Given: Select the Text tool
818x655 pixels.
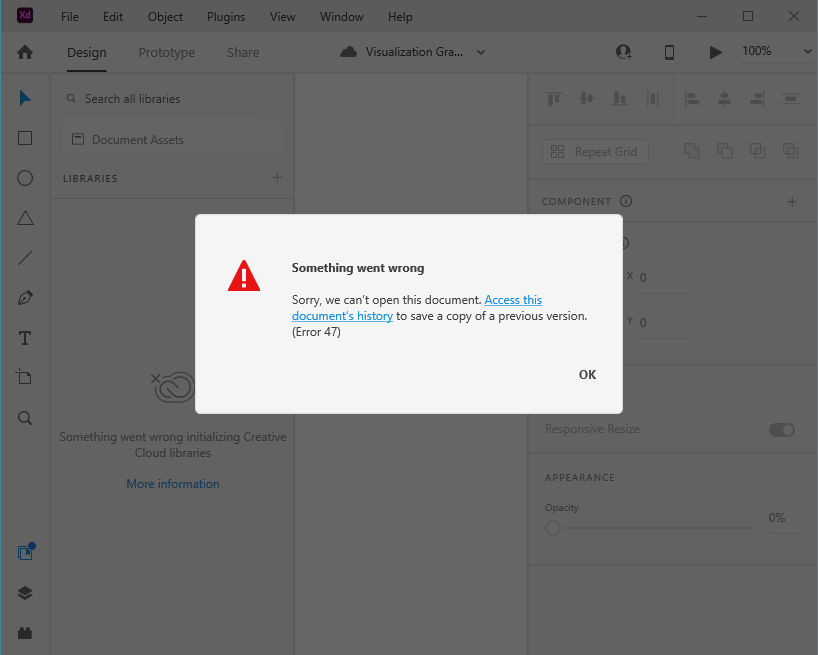Looking at the screenshot, I should click(x=24, y=338).
